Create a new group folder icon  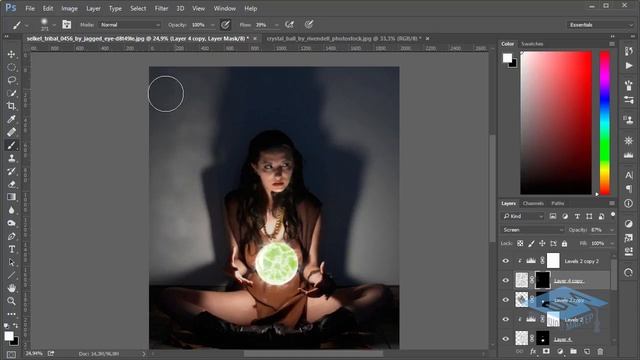573,351
